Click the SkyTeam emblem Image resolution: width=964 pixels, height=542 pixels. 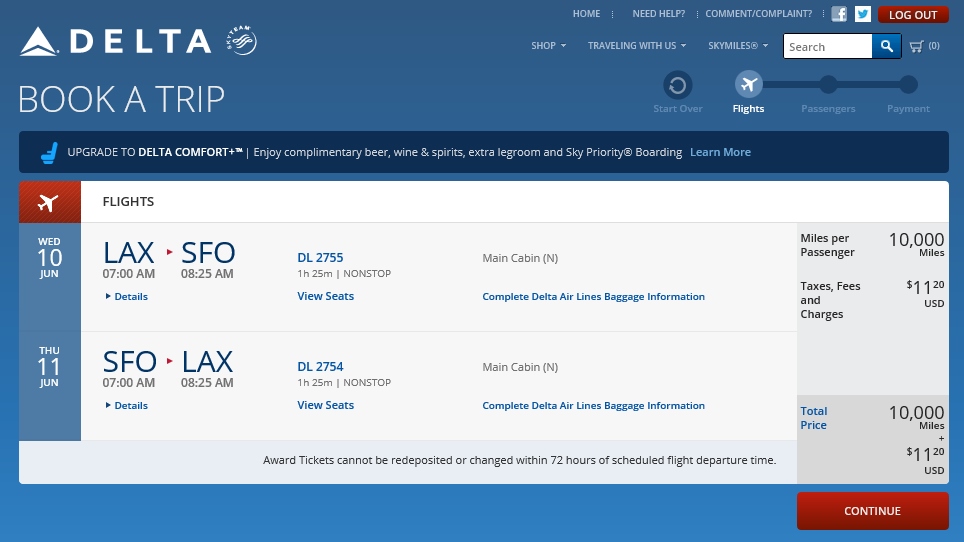coord(242,41)
